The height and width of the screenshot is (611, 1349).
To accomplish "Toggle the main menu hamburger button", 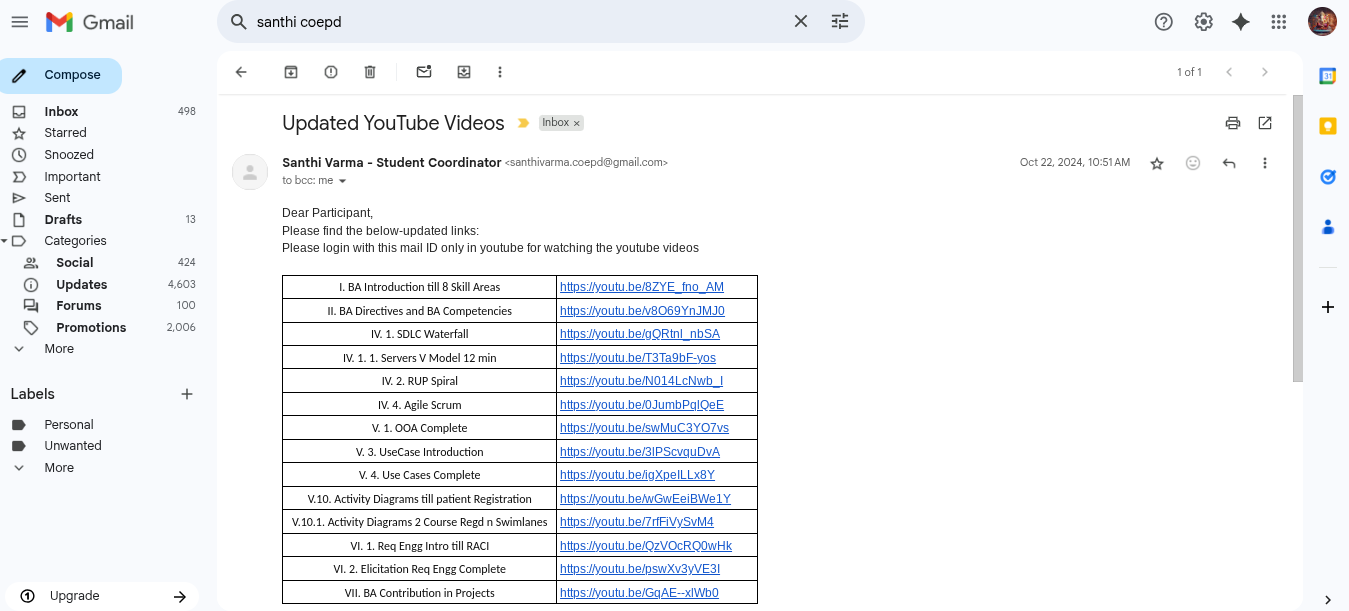I will tap(20, 22).
